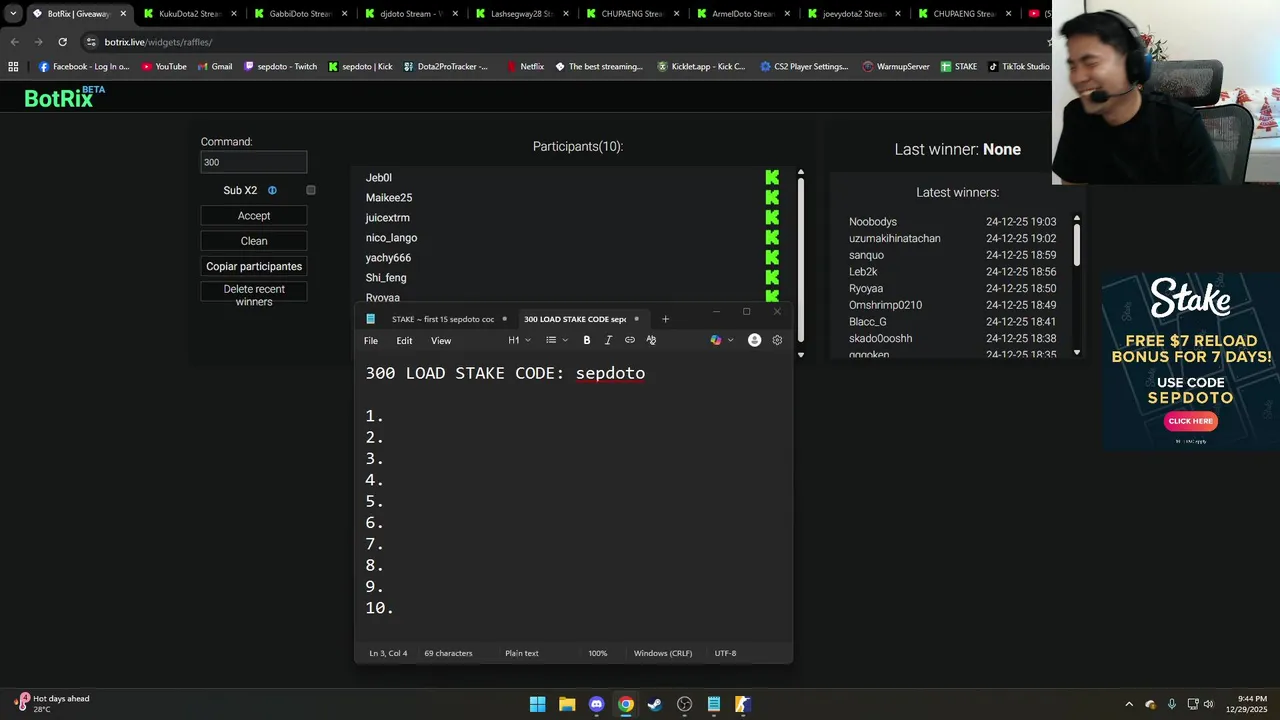Click the browser address bar
This screenshot has width=1280, height=720.
pos(560,42)
